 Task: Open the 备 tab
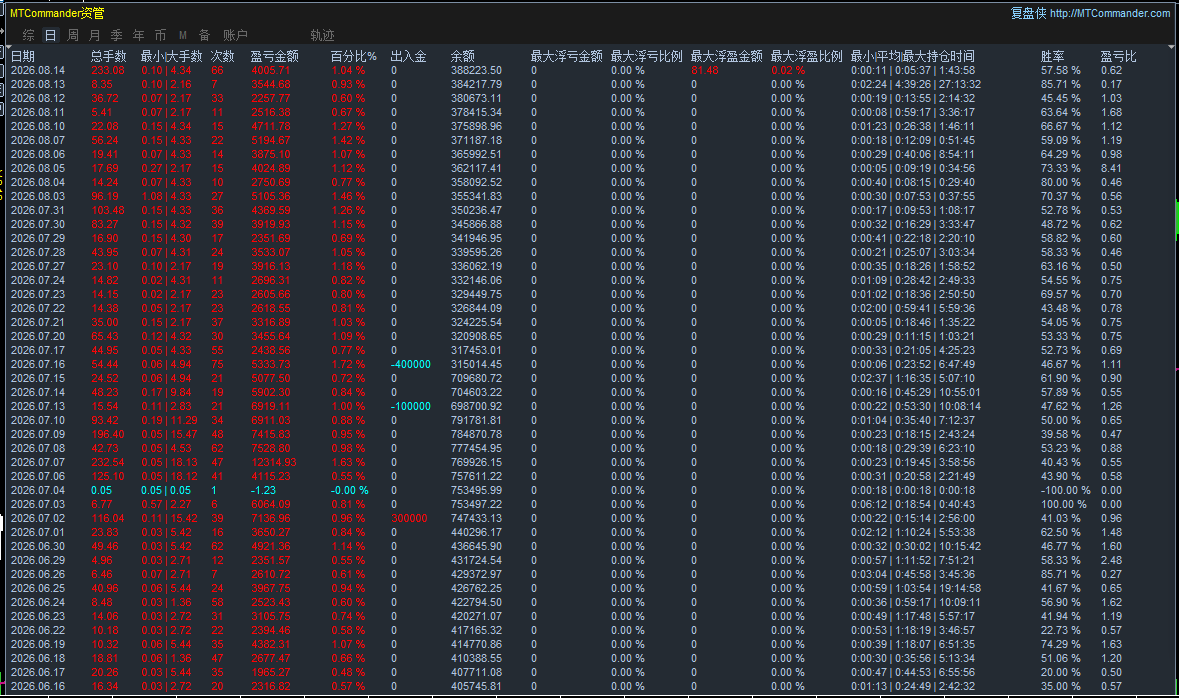coord(205,35)
